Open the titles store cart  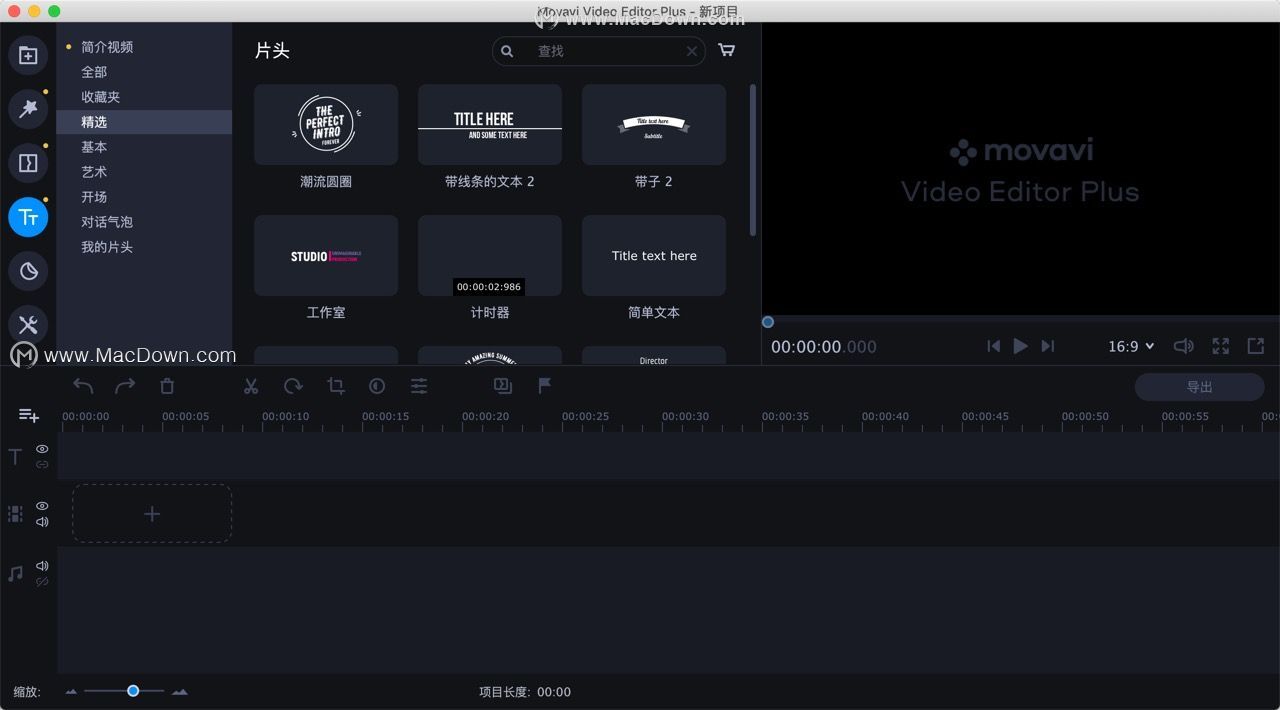[x=727, y=50]
